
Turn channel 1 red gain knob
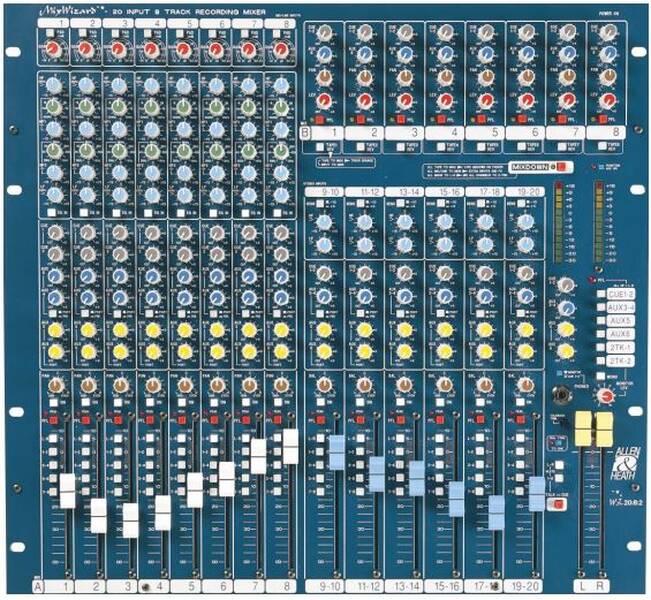point(54,49)
